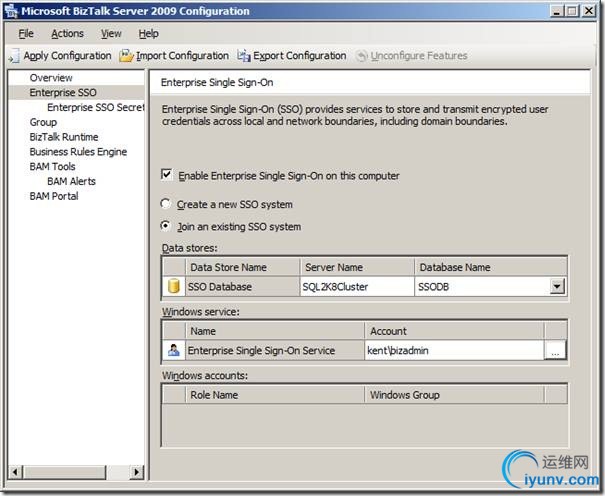Click the Windows Group column header
Screen dimensions: 605x496
click(454, 395)
